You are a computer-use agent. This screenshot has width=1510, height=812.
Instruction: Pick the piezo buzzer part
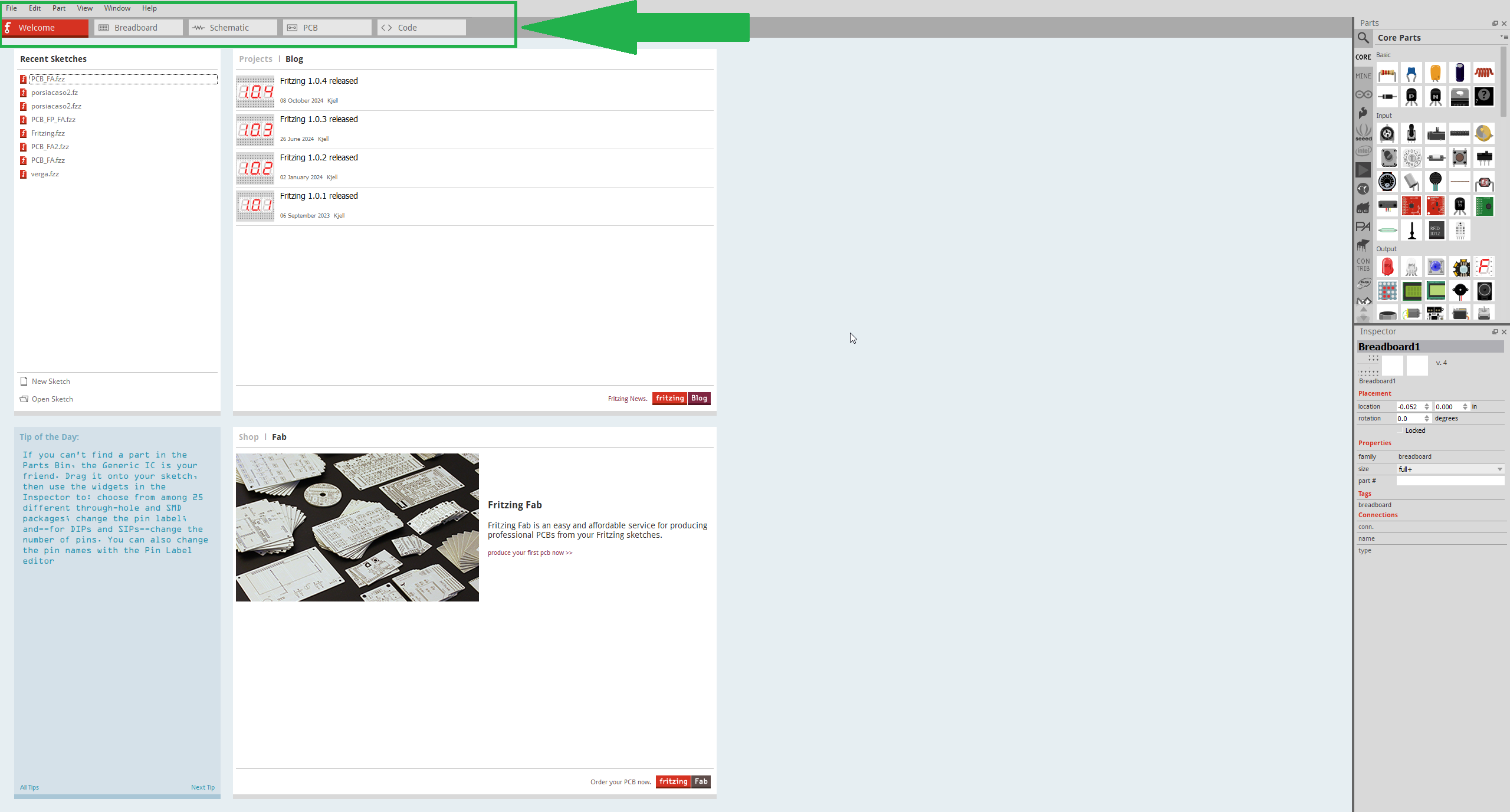[x=1460, y=291]
